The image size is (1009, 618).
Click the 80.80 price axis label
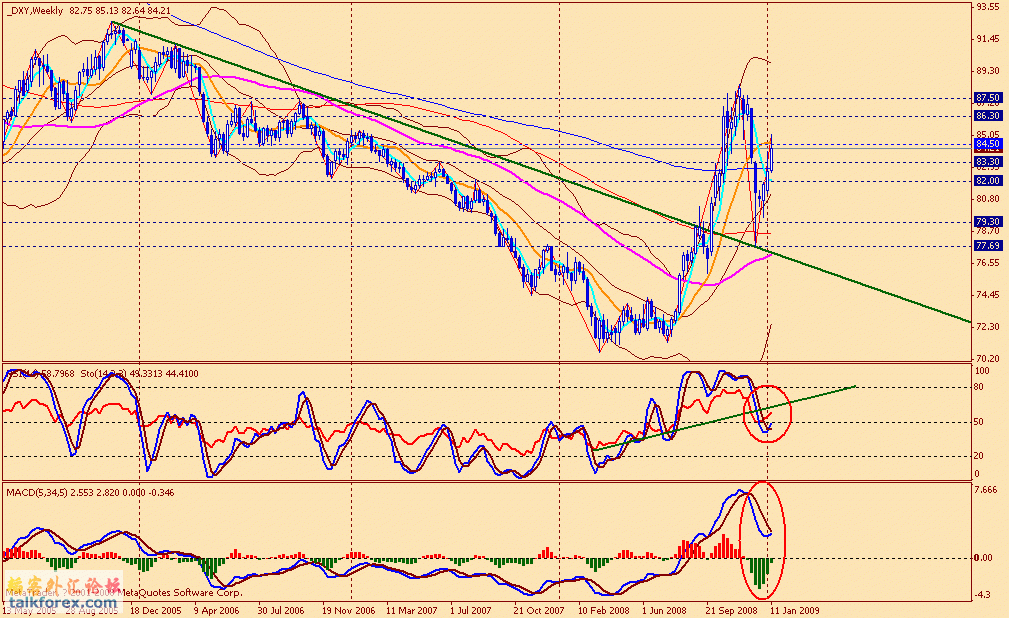(x=988, y=199)
